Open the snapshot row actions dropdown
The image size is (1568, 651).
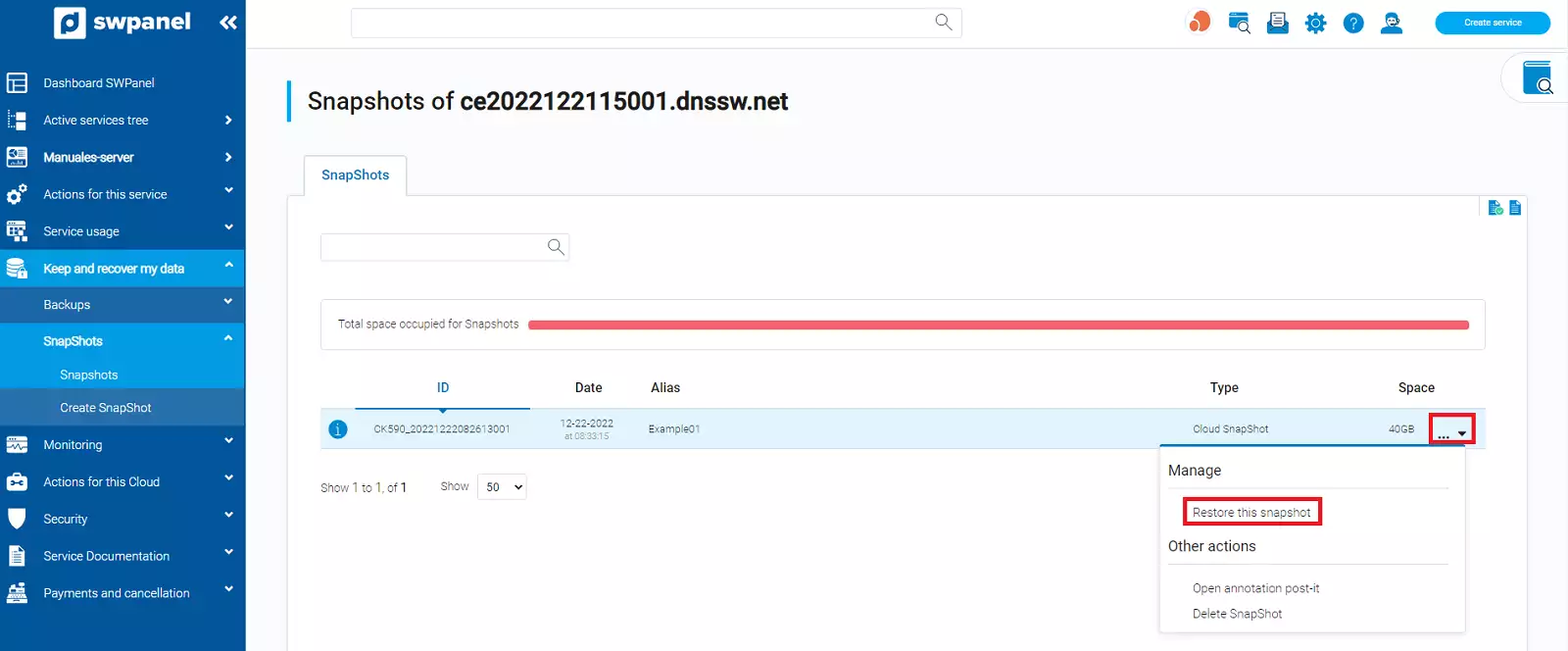[x=1451, y=430]
